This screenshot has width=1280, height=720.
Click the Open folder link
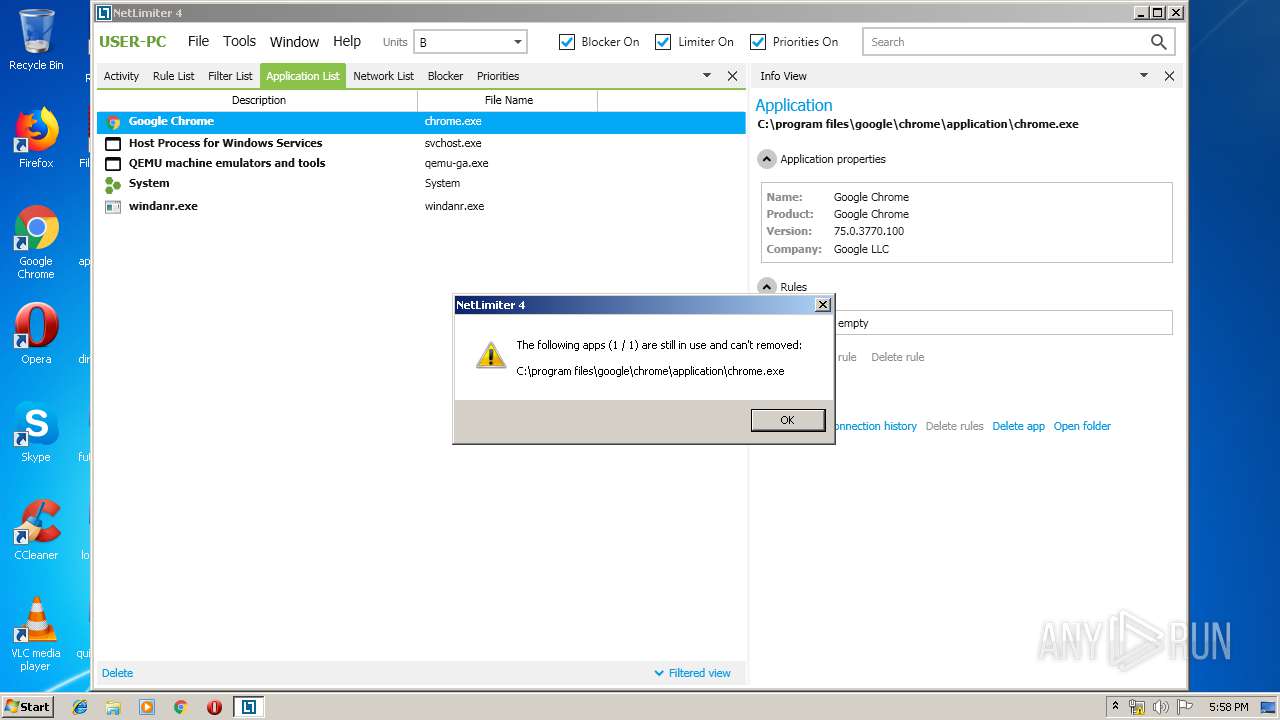[1082, 426]
